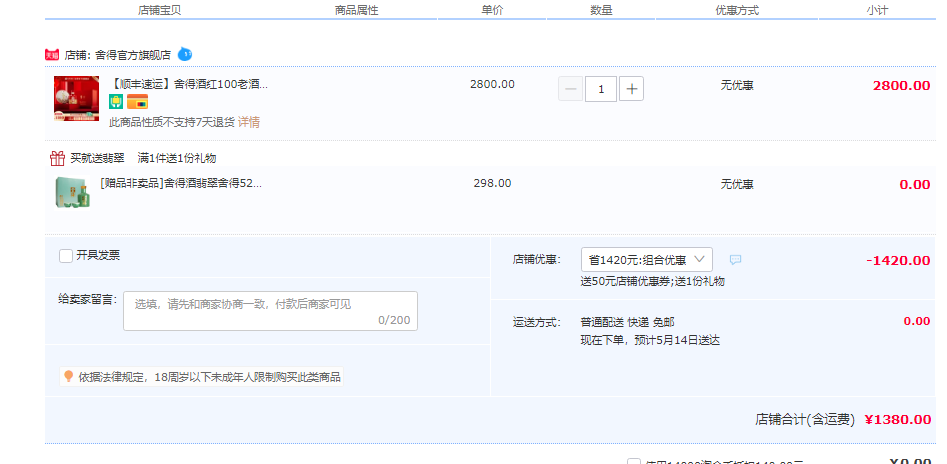Screen dimensions: 947x464
Task: Open the store discount comment bubble icon
Action: [735, 260]
